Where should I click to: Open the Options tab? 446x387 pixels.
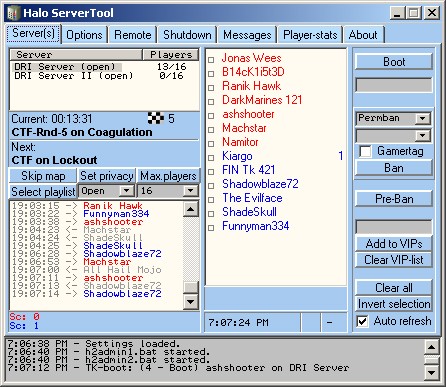point(84,35)
